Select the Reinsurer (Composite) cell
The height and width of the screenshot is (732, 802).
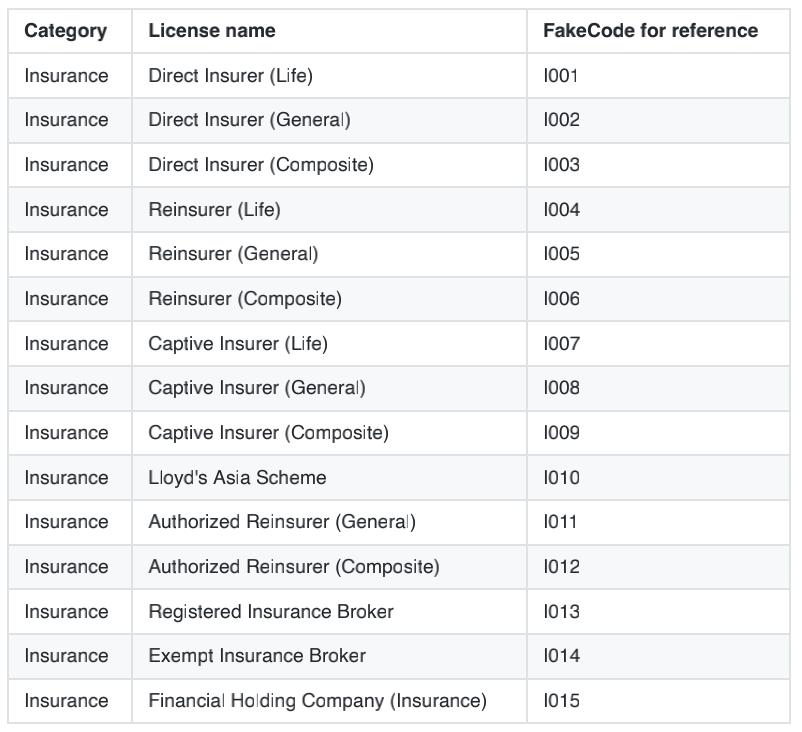click(245, 299)
